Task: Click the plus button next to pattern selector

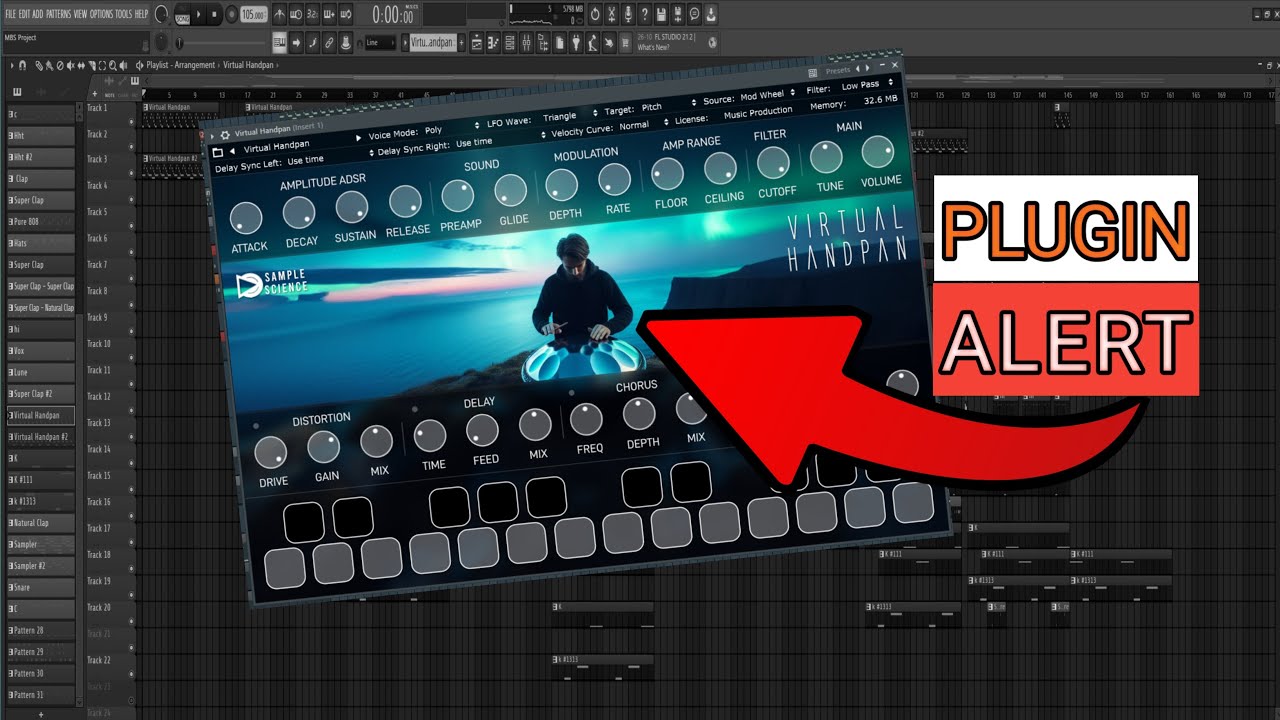Action: pyautogui.click(x=461, y=43)
